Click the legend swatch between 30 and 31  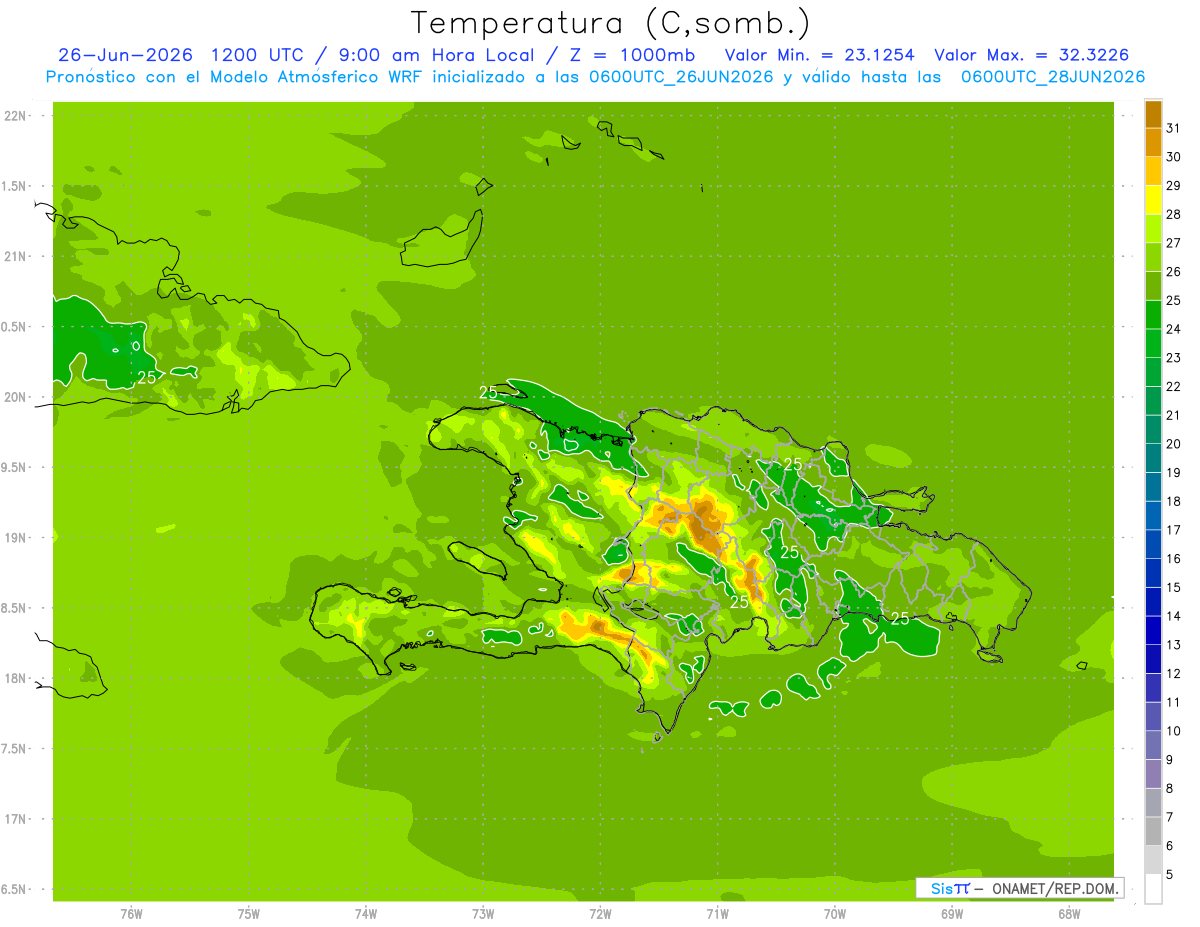[x=1153, y=143]
